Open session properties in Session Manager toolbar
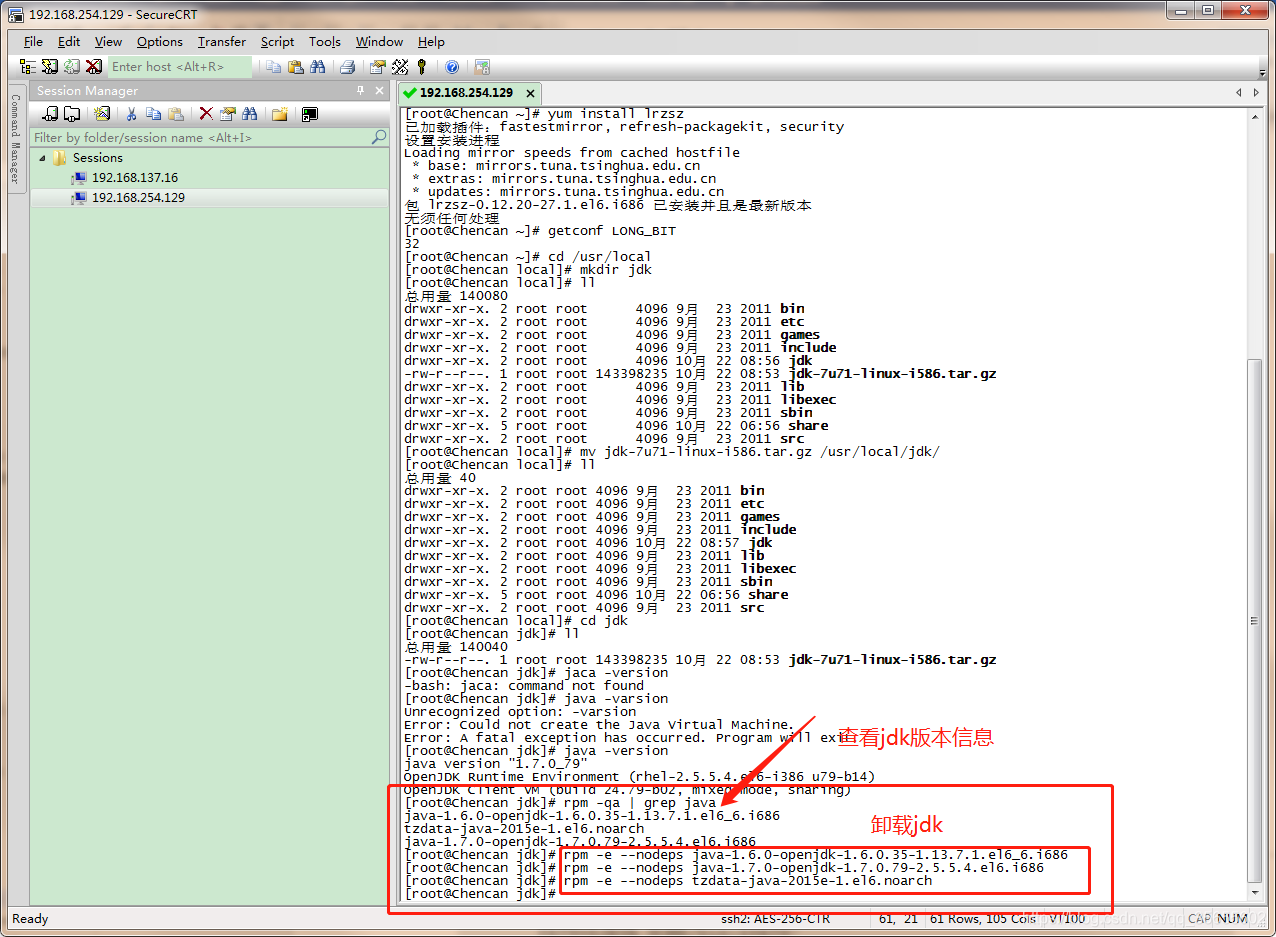 click(227, 114)
